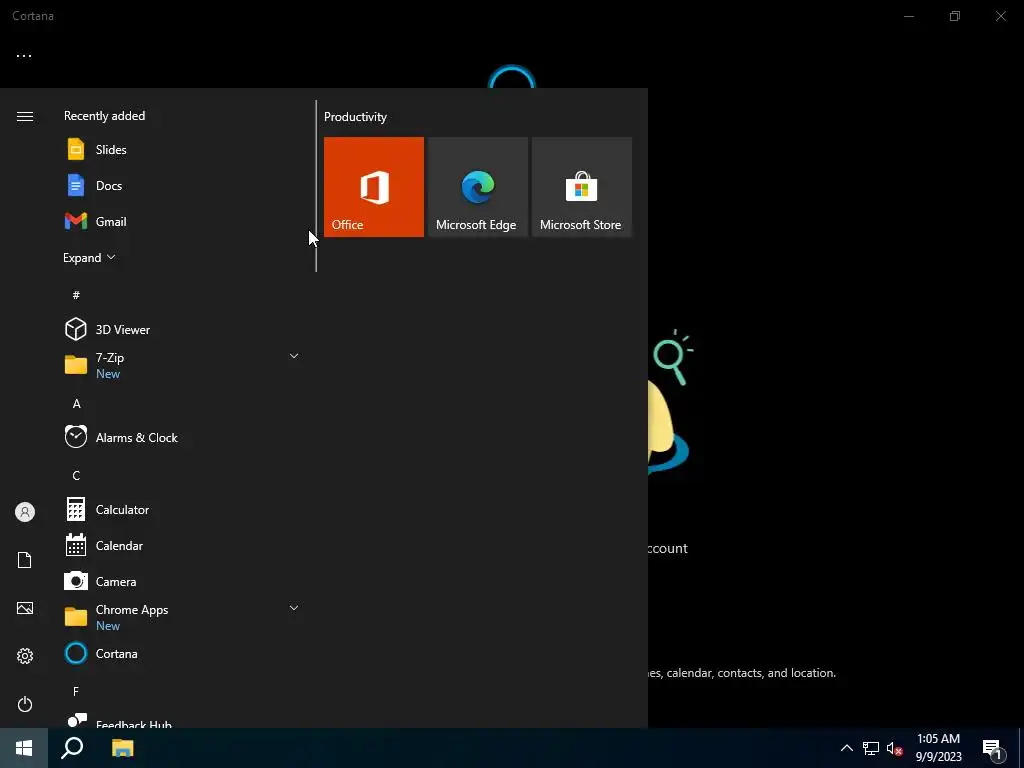Click the Power icon
This screenshot has width=1024, height=768.
[25, 704]
